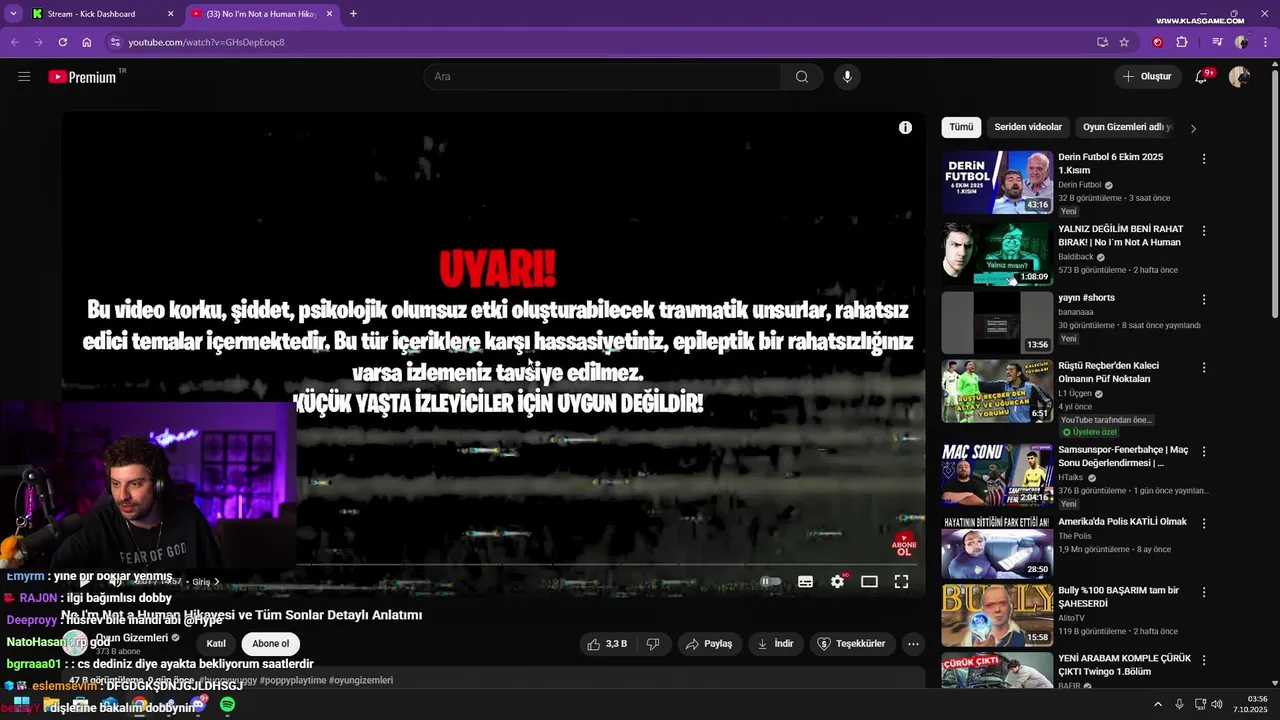
Task: Enter fullscreen mode
Action: point(901,581)
